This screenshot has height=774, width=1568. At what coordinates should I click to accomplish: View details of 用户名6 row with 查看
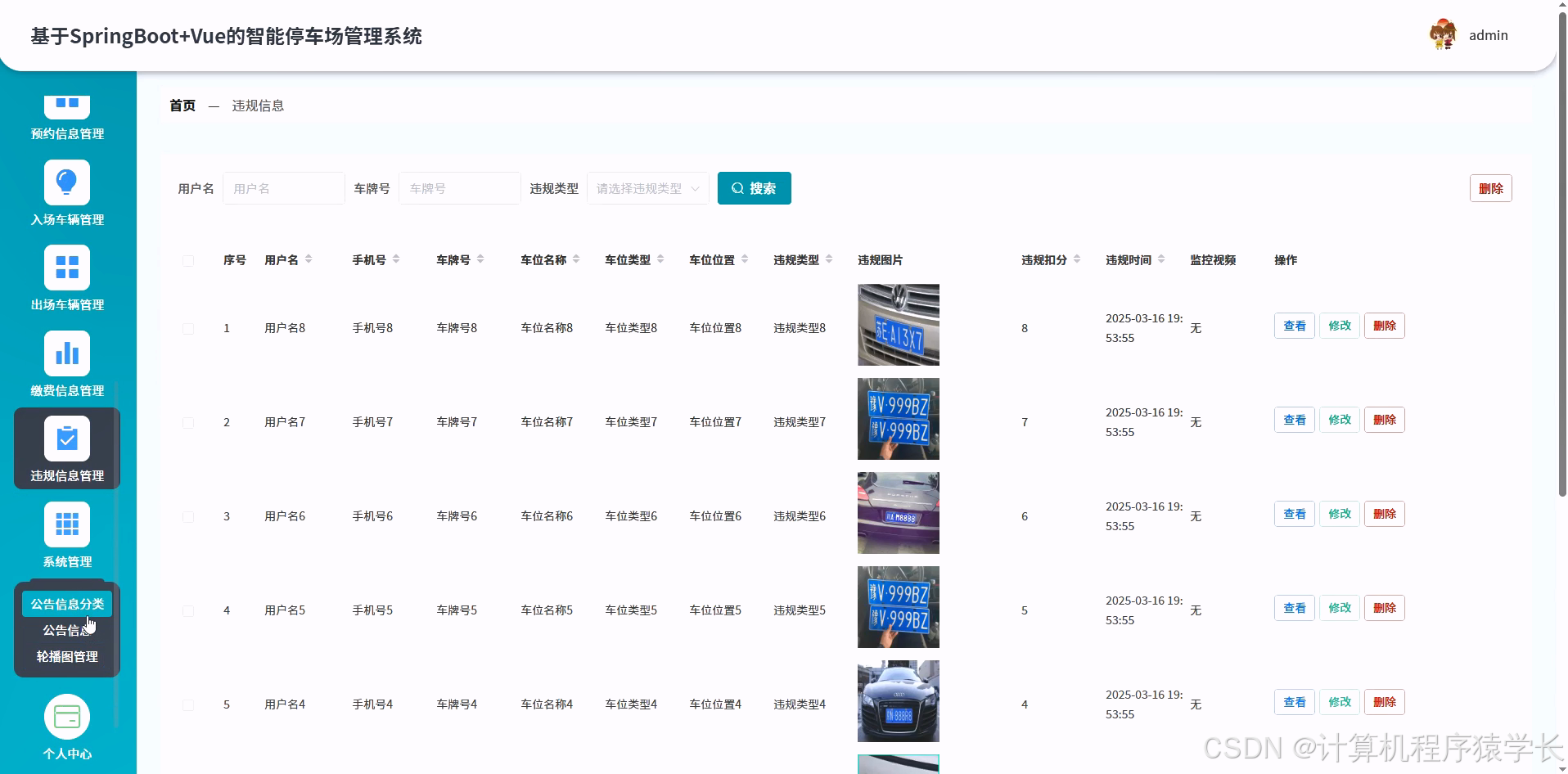pyautogui.click(x=1295, y=514)
